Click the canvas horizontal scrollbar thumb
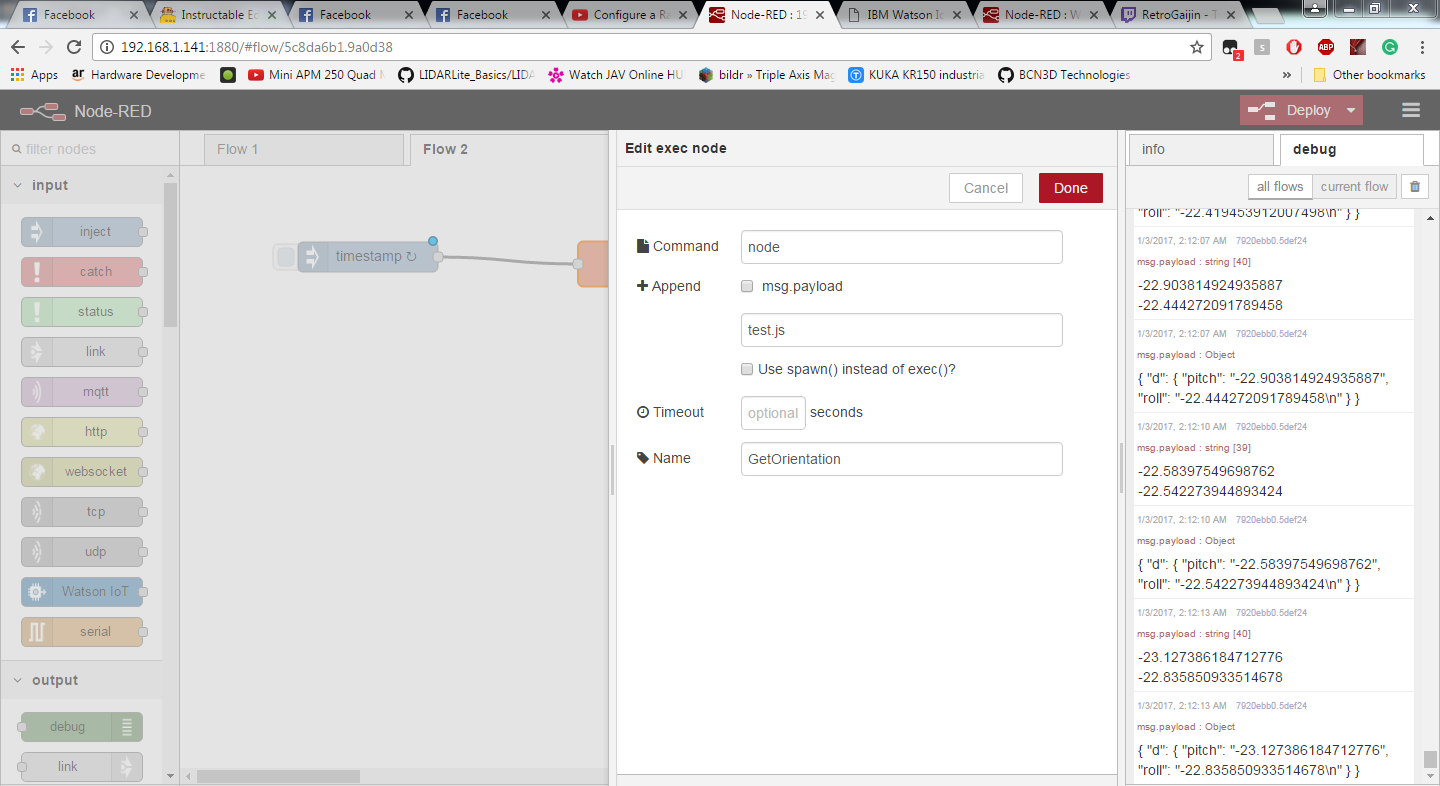1440x786 pixels. 278,776
